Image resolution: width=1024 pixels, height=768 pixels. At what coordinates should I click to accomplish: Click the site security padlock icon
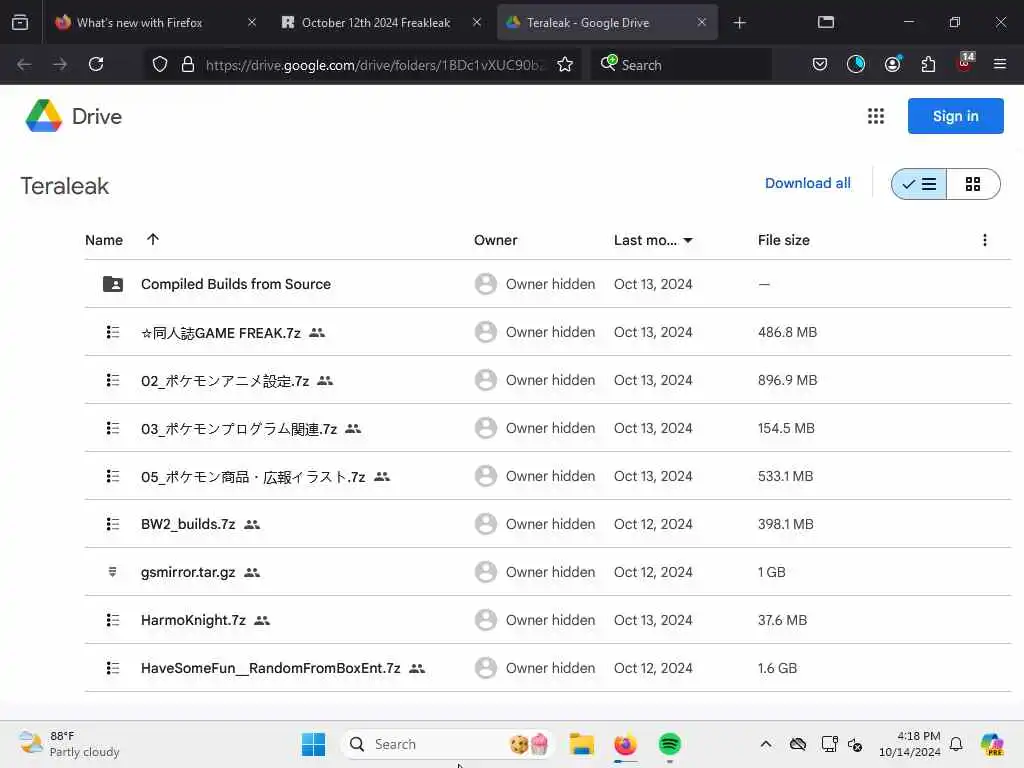(x=188, y=64)
